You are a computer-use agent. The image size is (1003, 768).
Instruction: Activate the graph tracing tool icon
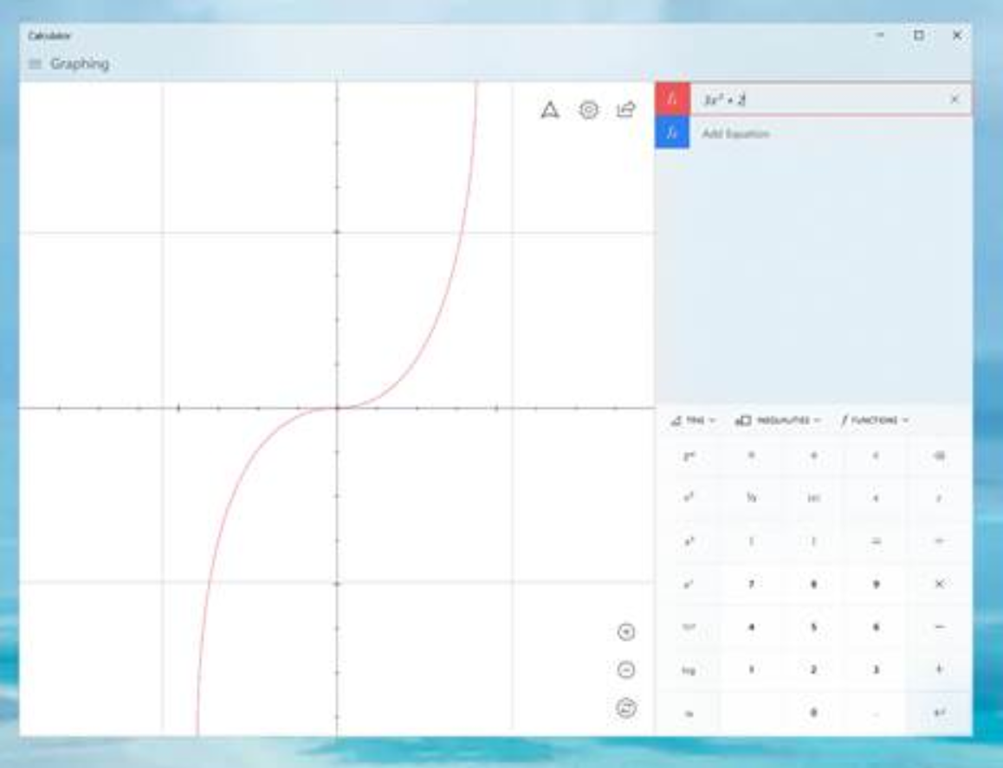[x=550, y=110]
